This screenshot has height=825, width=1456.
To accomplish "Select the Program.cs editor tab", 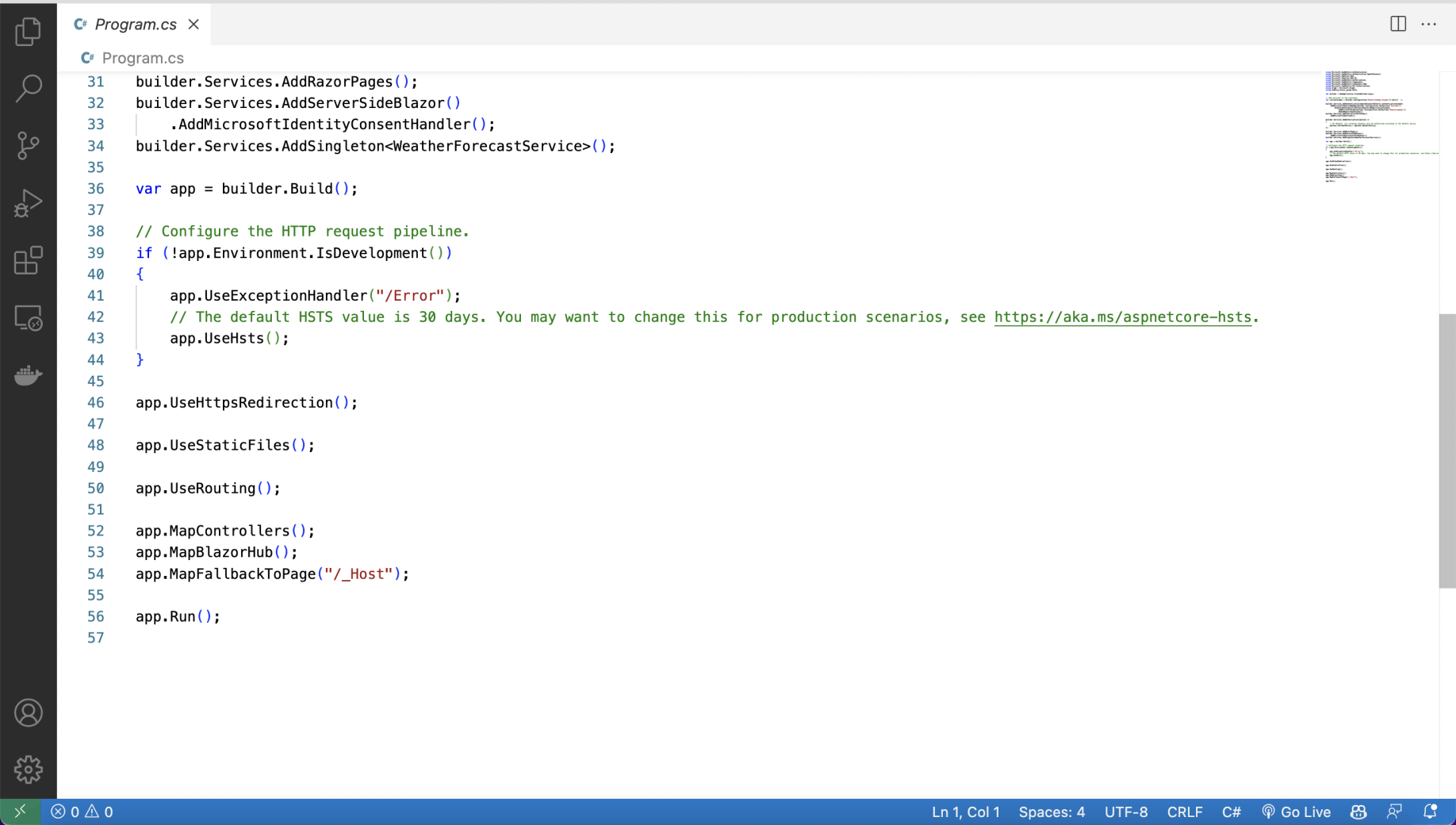I will [x=135, y=24].
